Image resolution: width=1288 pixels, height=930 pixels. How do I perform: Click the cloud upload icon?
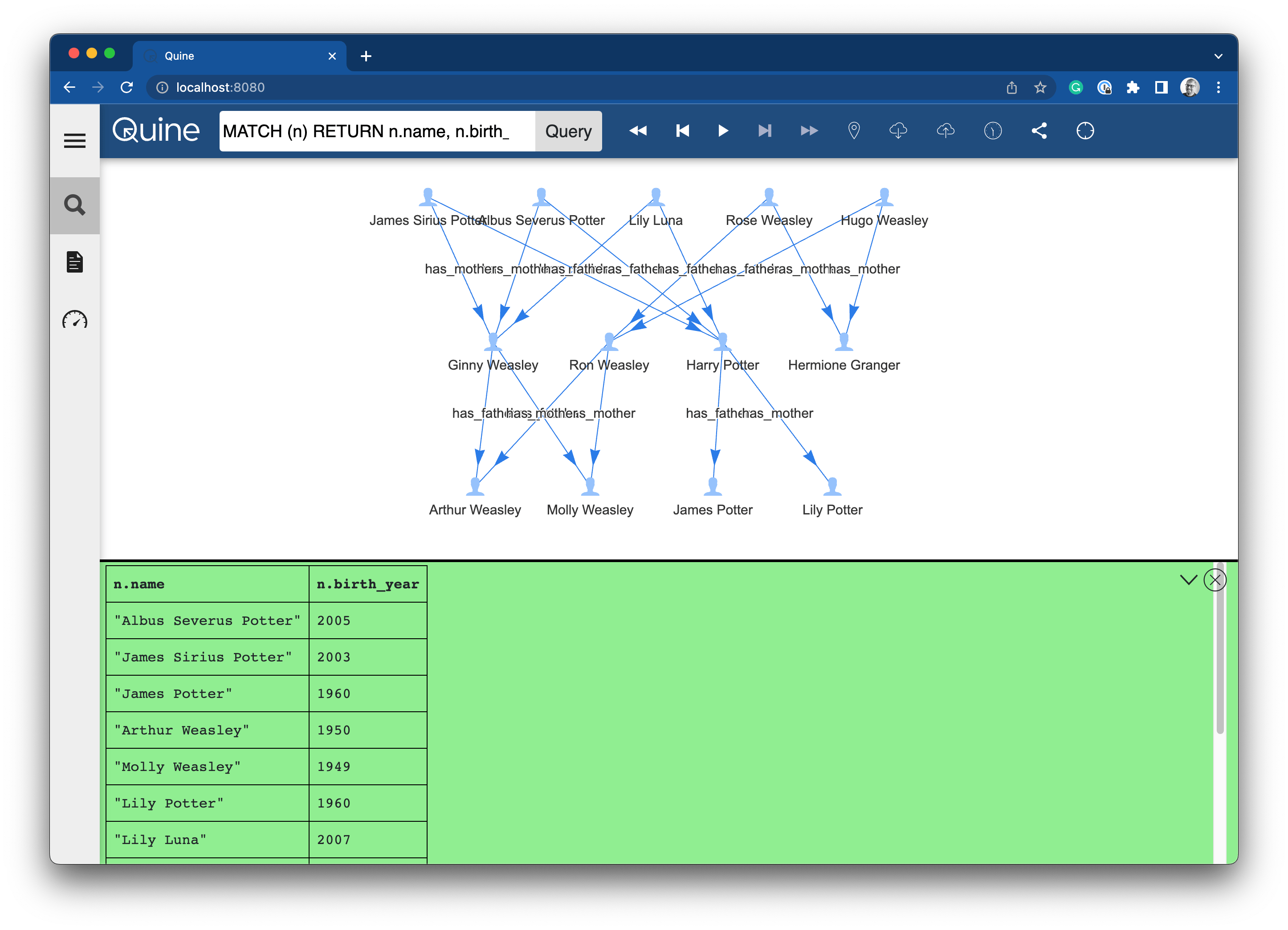click(x=945, y=131)
